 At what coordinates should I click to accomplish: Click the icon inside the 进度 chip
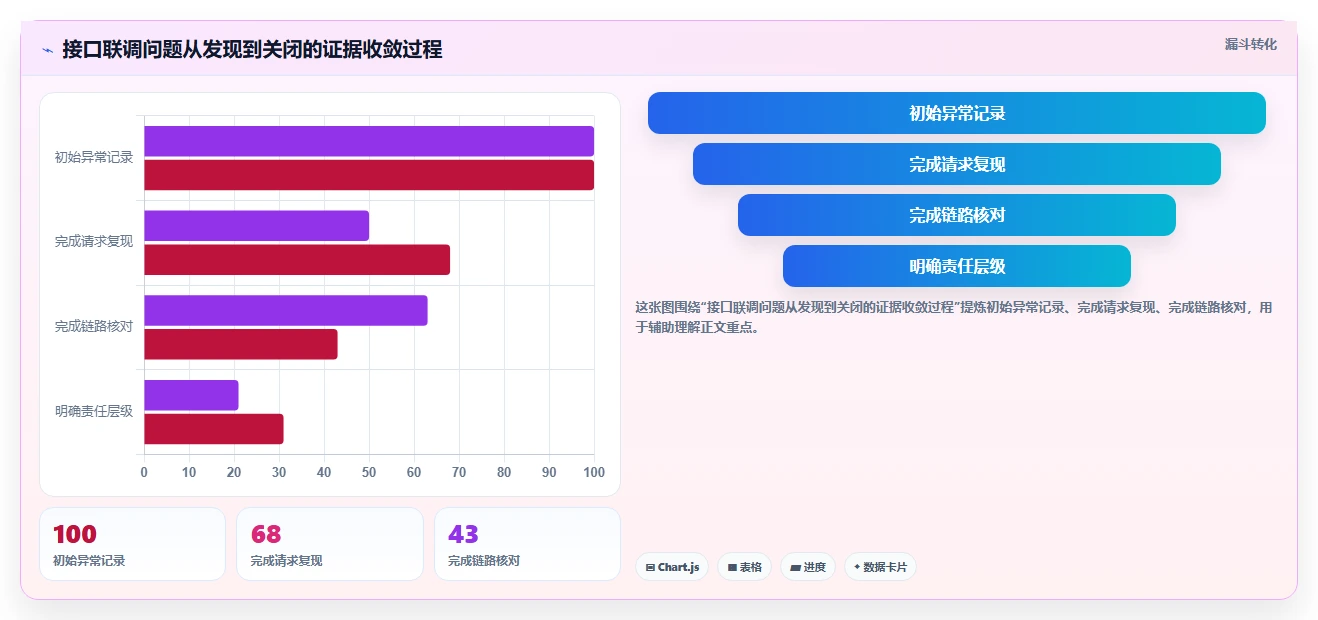pyautogui.click(x=795, y=567)
